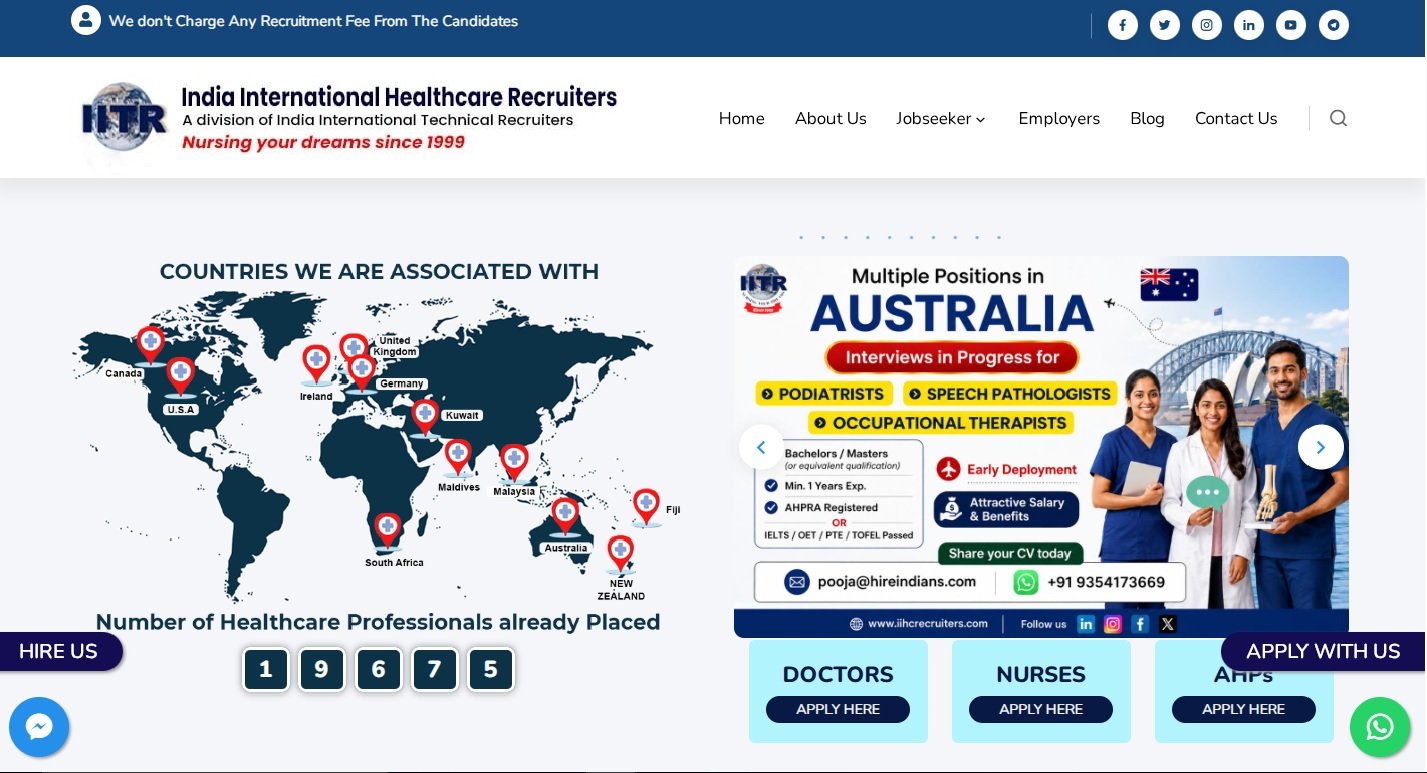Navigate to the Employers page
Screen dimensions: 1427x773
[1059, 118]
